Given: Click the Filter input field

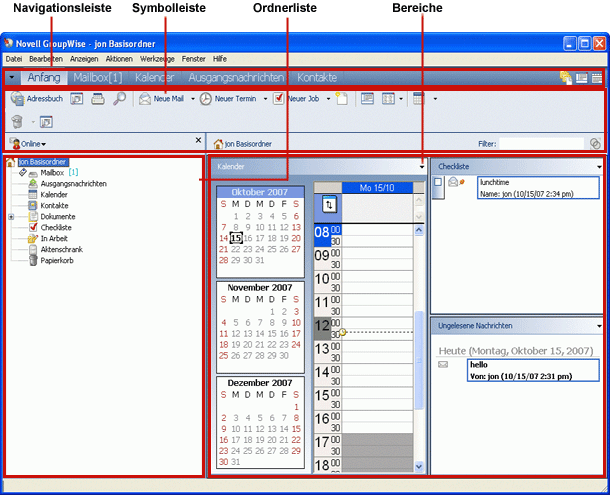Looking at the screenshot, I should pyautogui.click(x=542, y=144).
